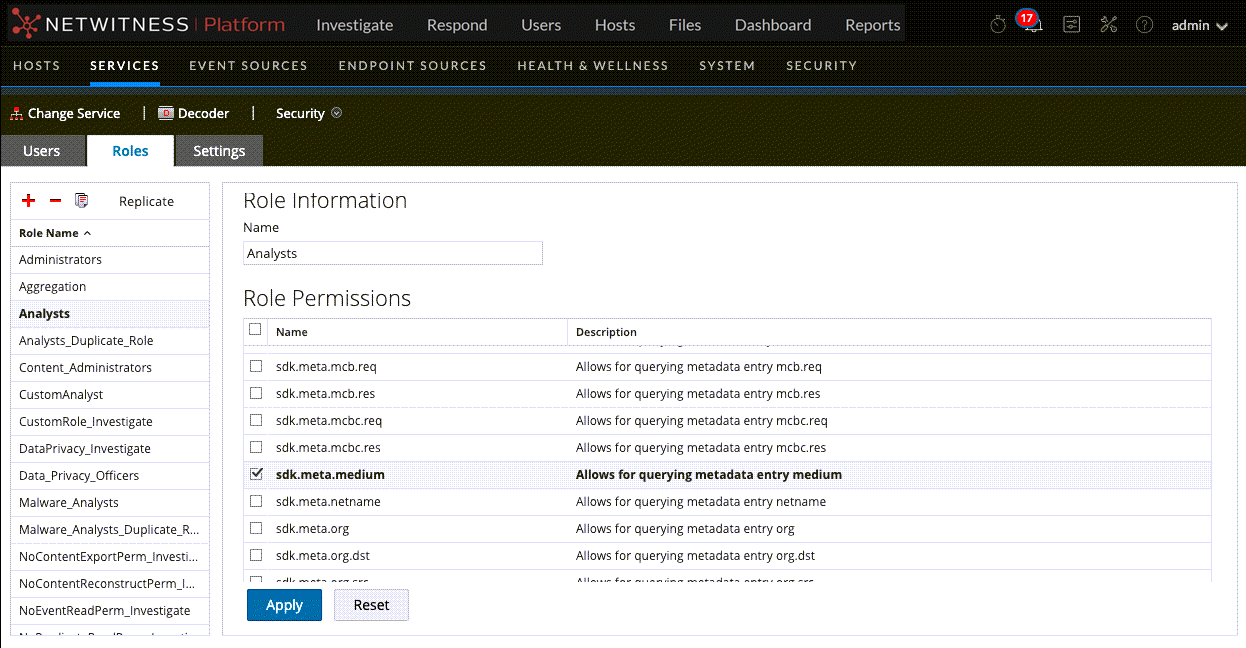1246x648 pixels.
Task: Click the admin tools wrench icon
Action: click(1108, 25)
